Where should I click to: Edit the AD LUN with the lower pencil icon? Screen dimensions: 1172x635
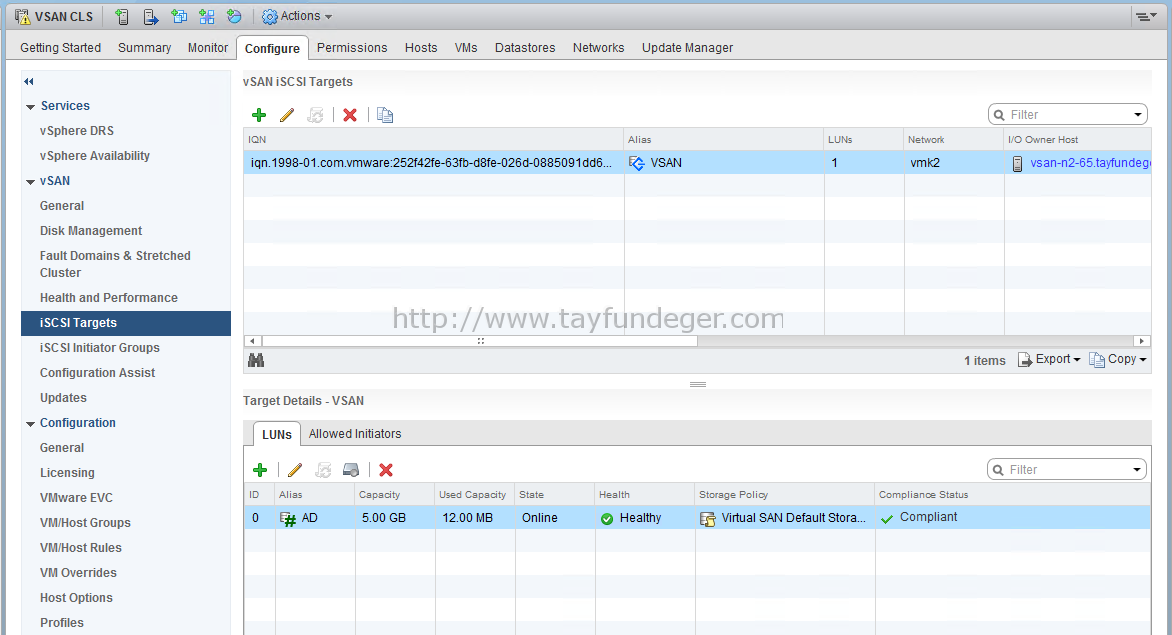(x=295, y=470)
